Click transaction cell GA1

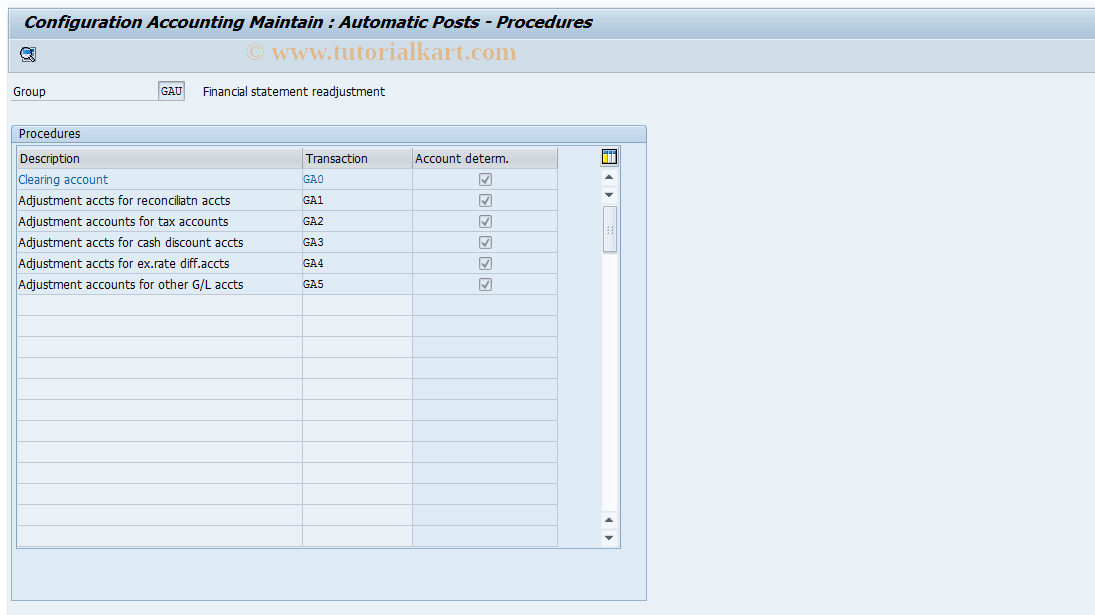[357, 200]
